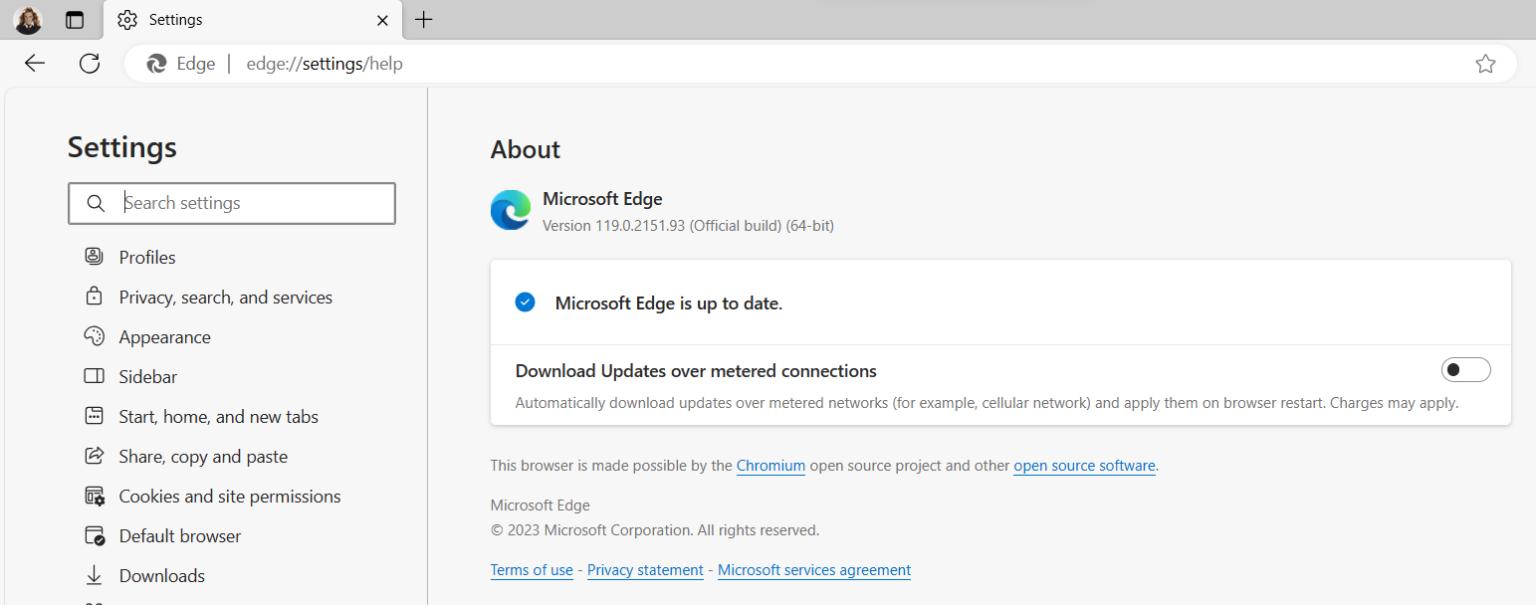This screenshot has height=605, width=1536.
Task: Click the Terms of use link
Action: tap(531, 570)
